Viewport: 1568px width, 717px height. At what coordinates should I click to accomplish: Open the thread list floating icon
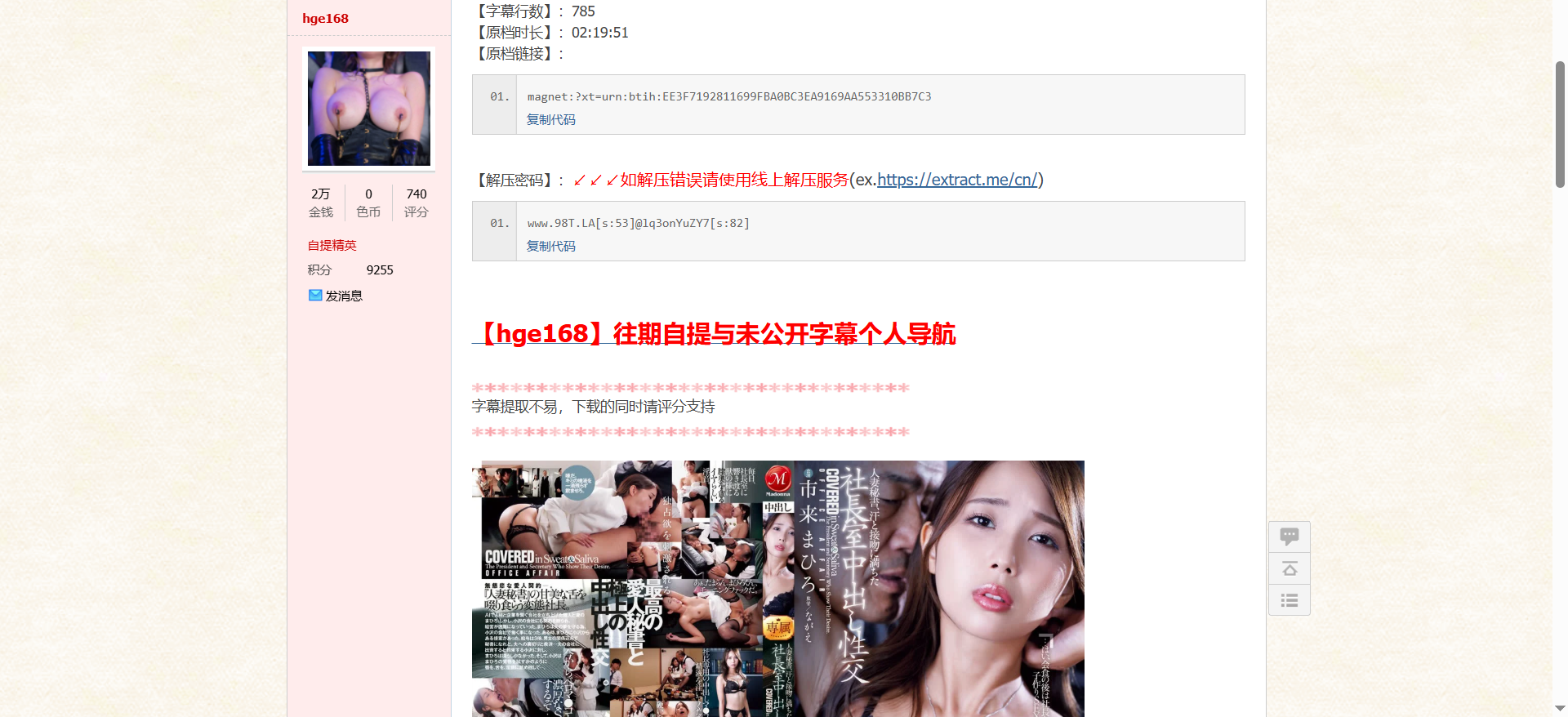pos(1290,600)
